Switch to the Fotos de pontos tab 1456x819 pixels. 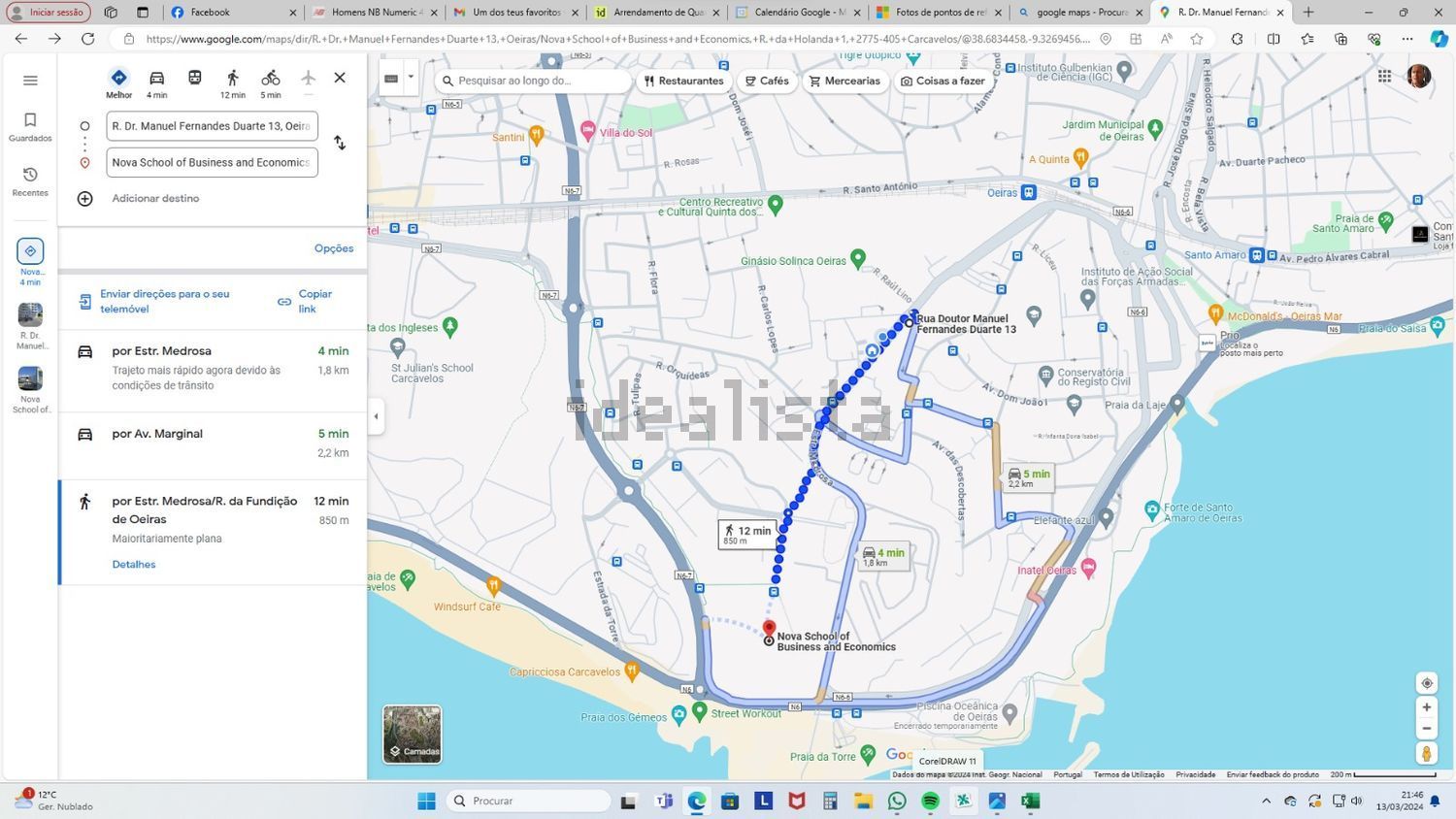pos(939,13)
